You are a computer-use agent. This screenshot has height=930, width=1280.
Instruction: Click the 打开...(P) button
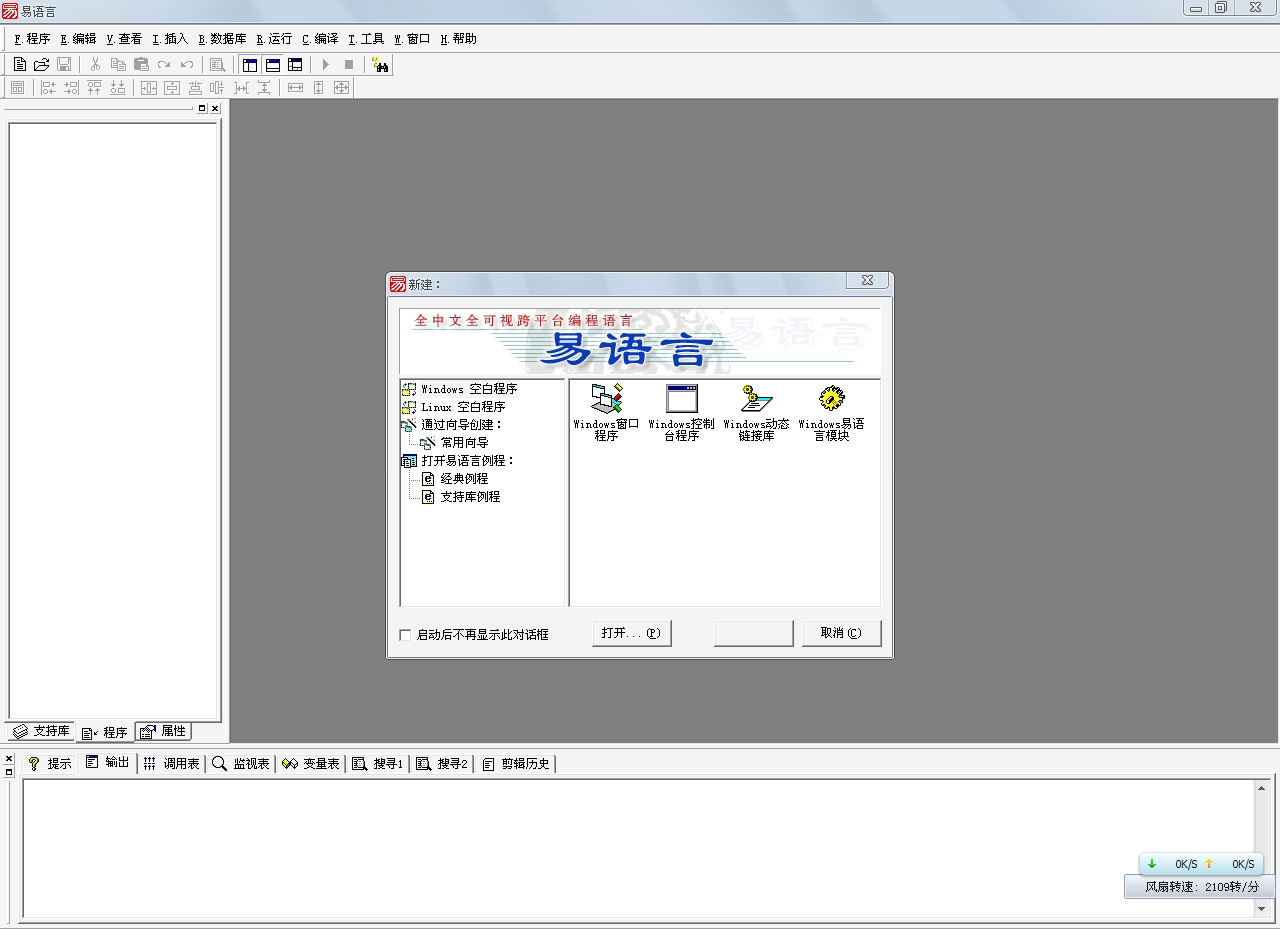(631, 633)
